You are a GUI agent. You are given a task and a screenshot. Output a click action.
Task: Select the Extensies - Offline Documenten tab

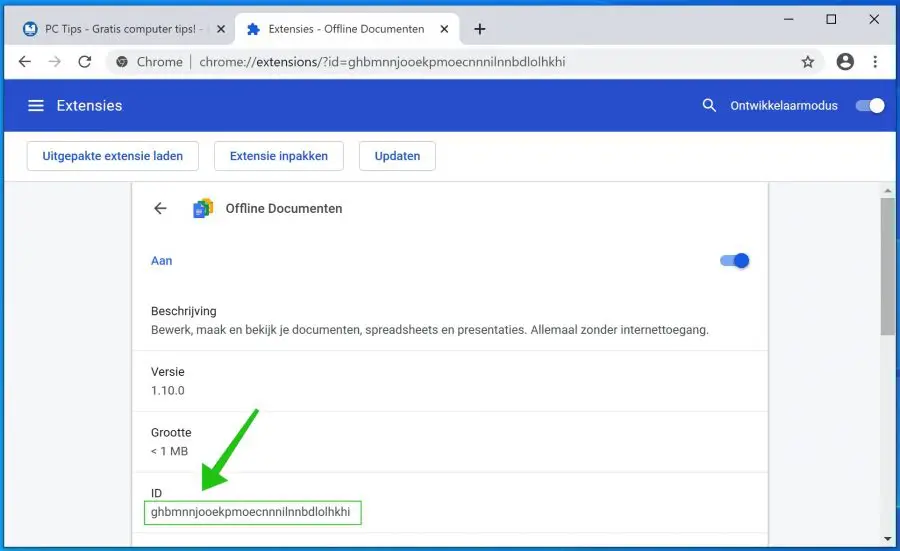[x=346, y=29]
